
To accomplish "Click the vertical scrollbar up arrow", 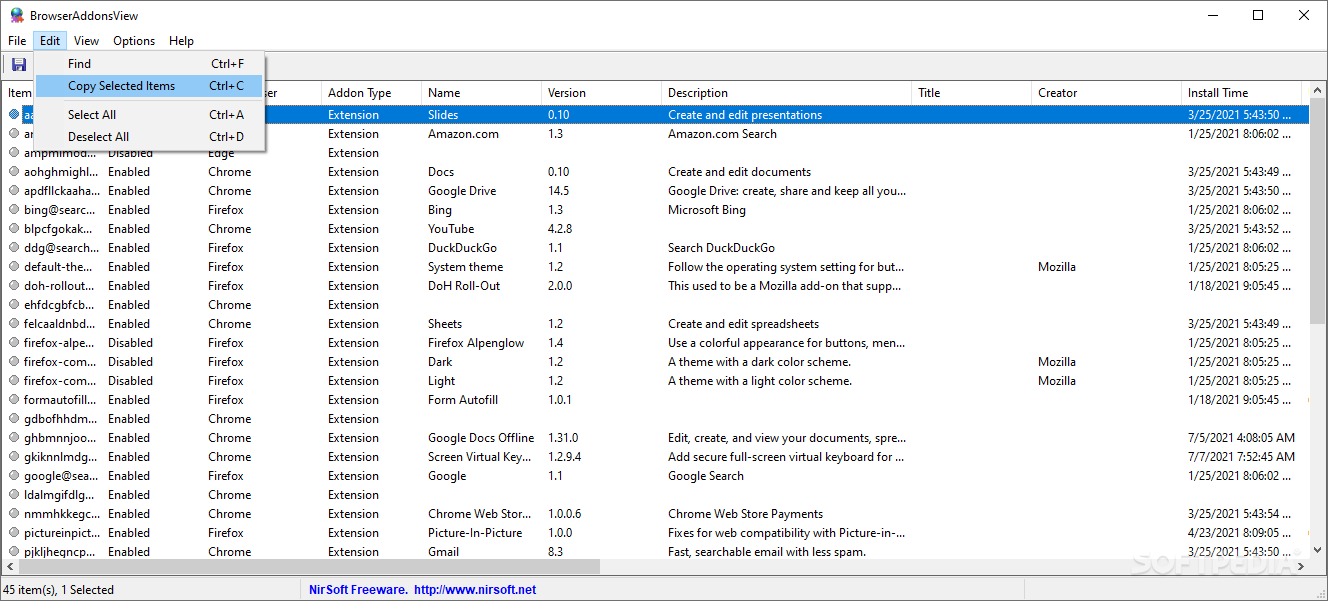I will (1318, 92).
